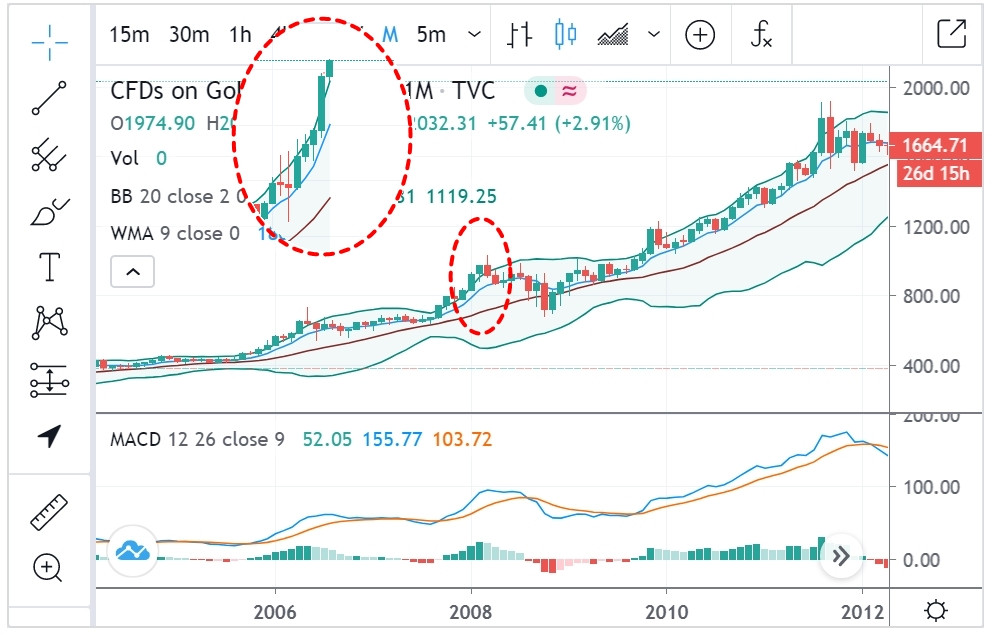
Task: Select the trend line drawing tool
Action: click(48, 96)
